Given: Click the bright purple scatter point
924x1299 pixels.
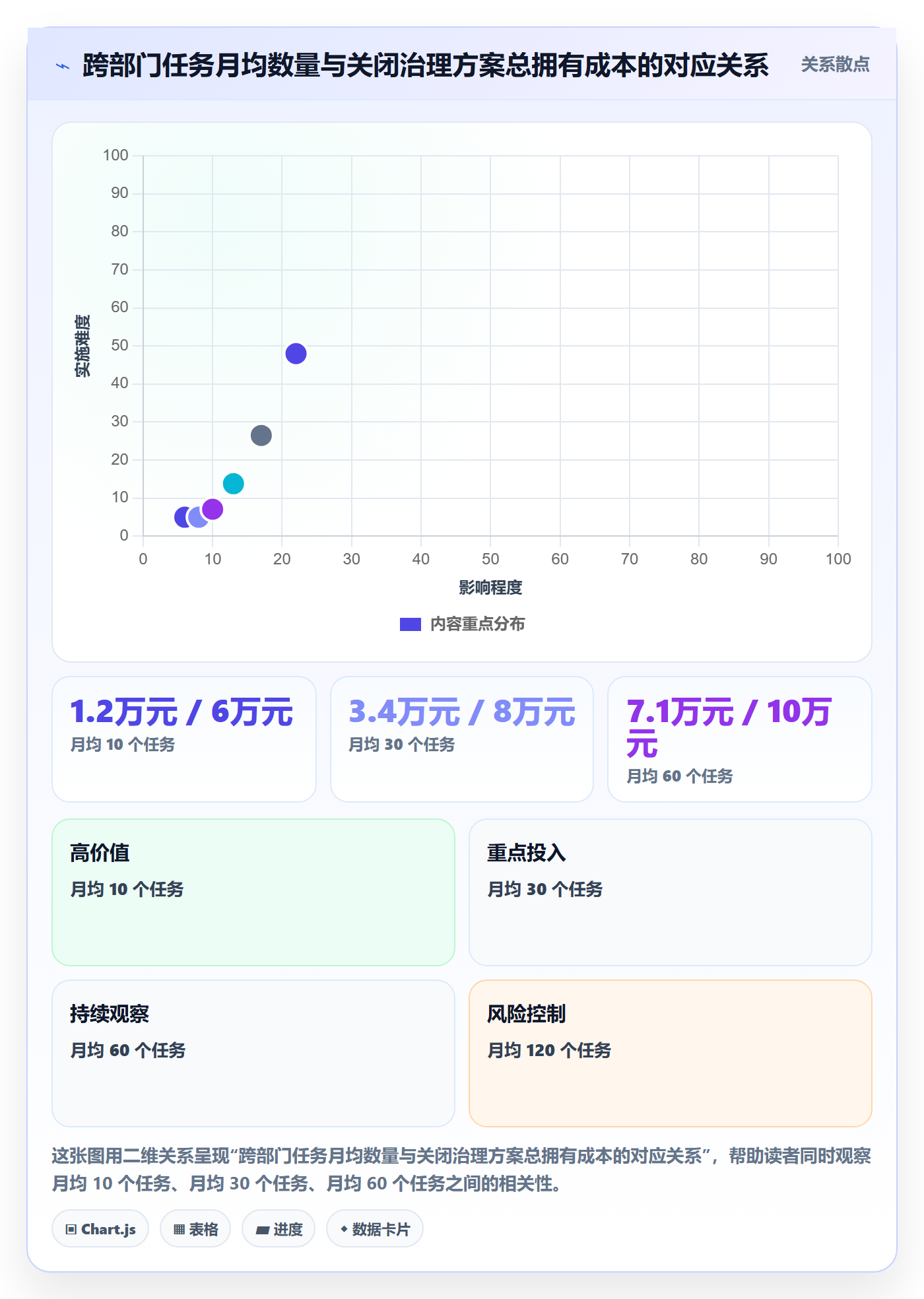Looking at the screenshot, I should point(213,509).
